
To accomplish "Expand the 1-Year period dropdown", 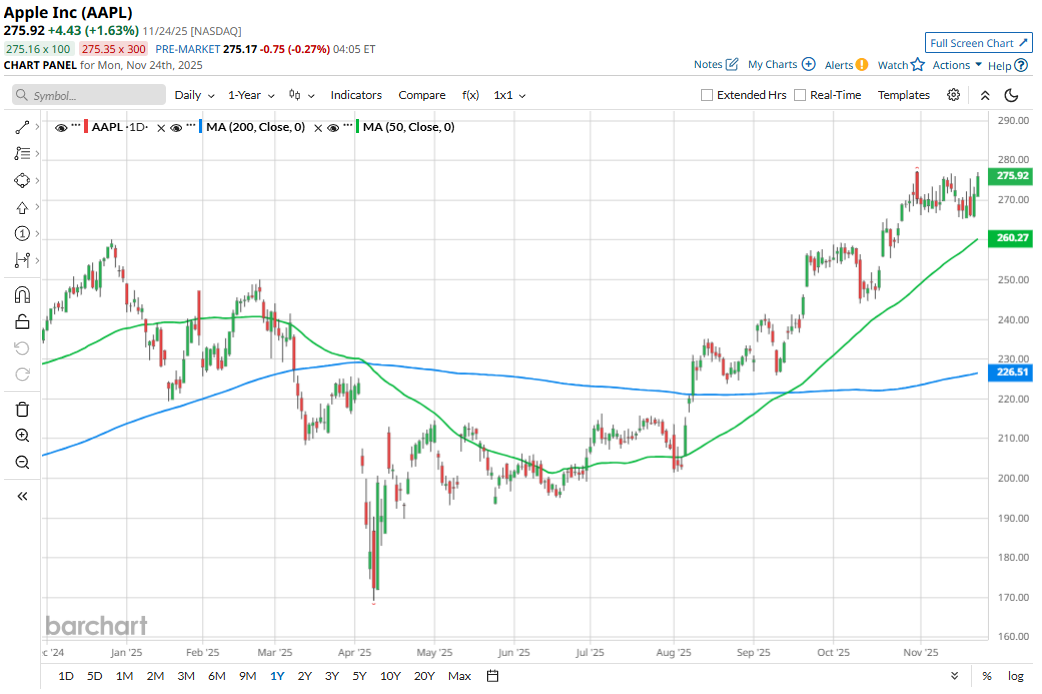I will click(x=250, y=95).
